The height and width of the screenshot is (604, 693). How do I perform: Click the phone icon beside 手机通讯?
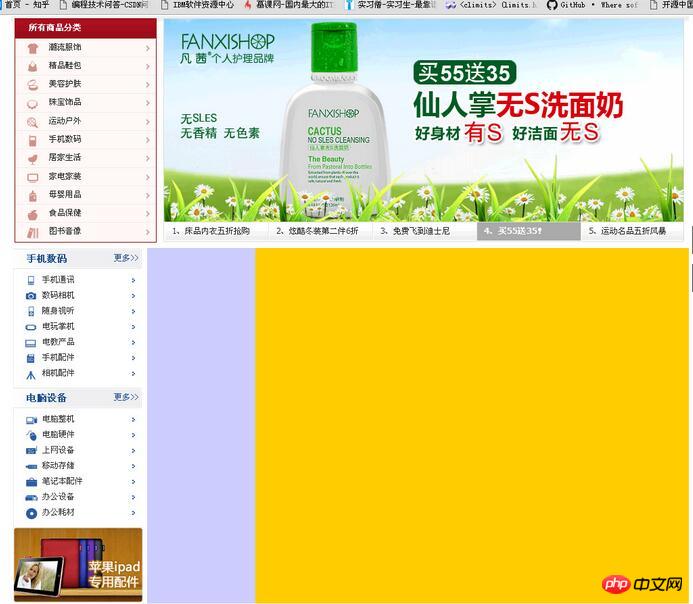point(31,280)
